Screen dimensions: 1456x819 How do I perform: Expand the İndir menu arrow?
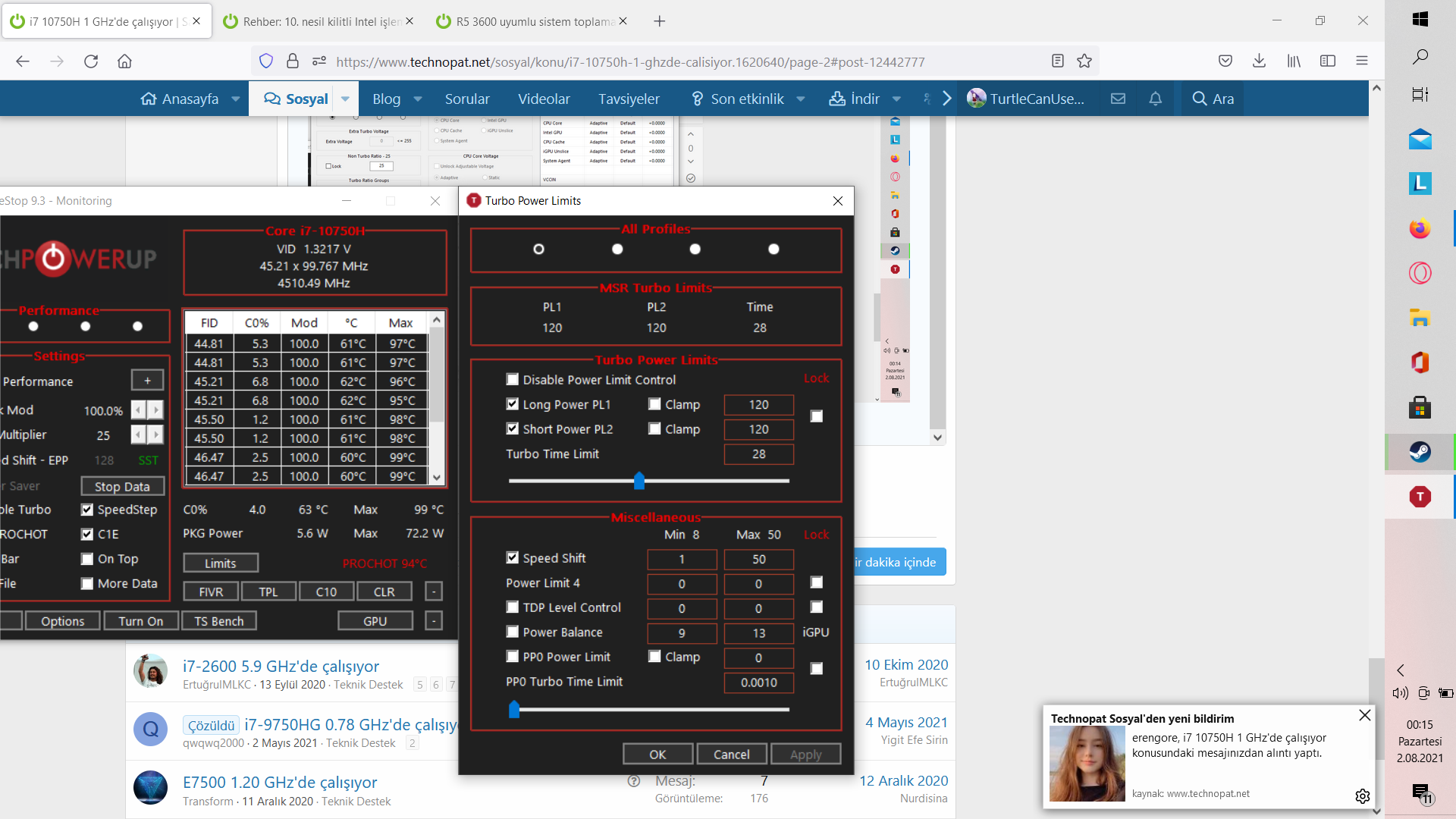coord(897,99)
